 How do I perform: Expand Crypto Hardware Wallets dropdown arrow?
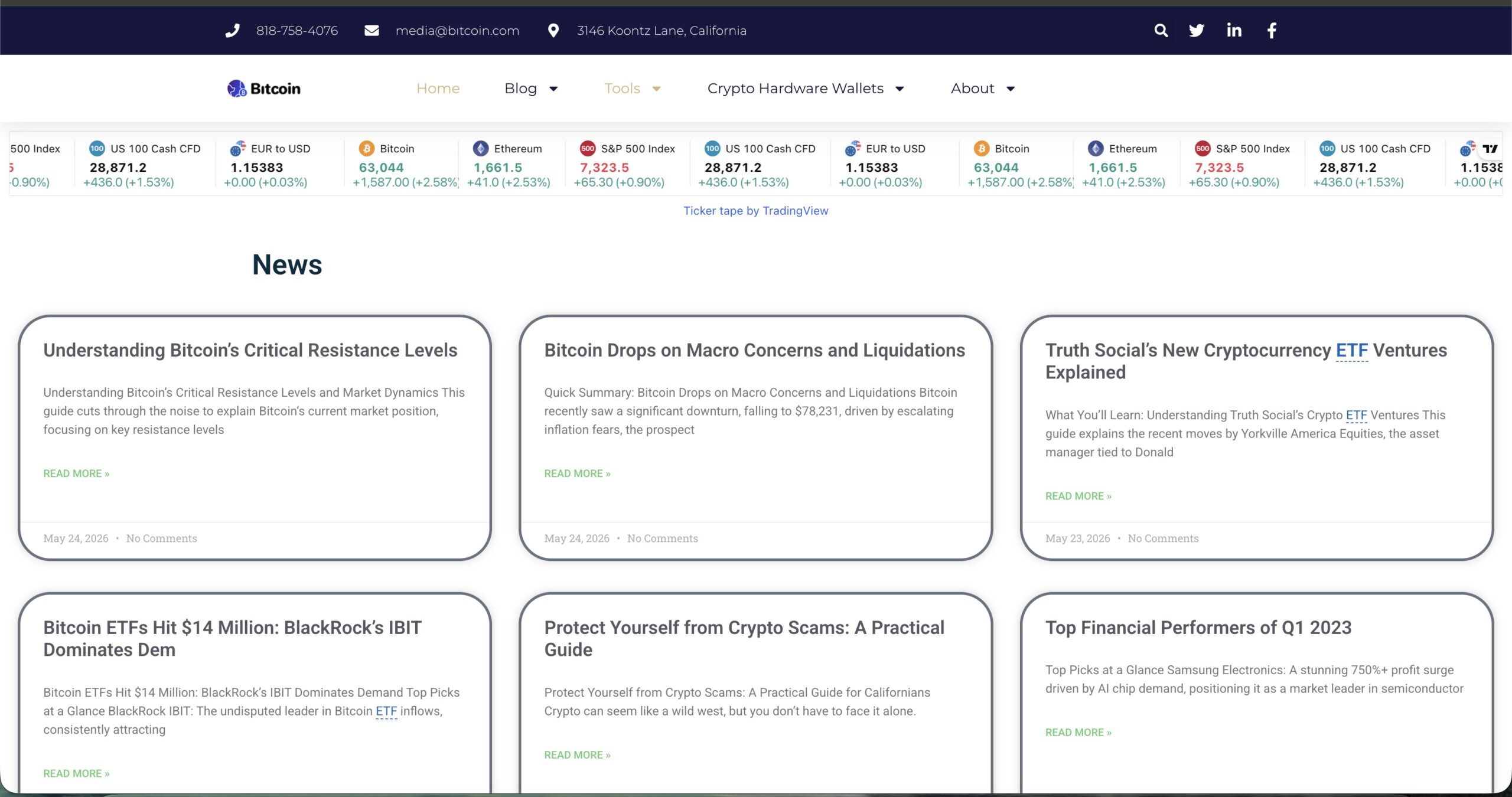pyautogui.click(x=900, y=89)
